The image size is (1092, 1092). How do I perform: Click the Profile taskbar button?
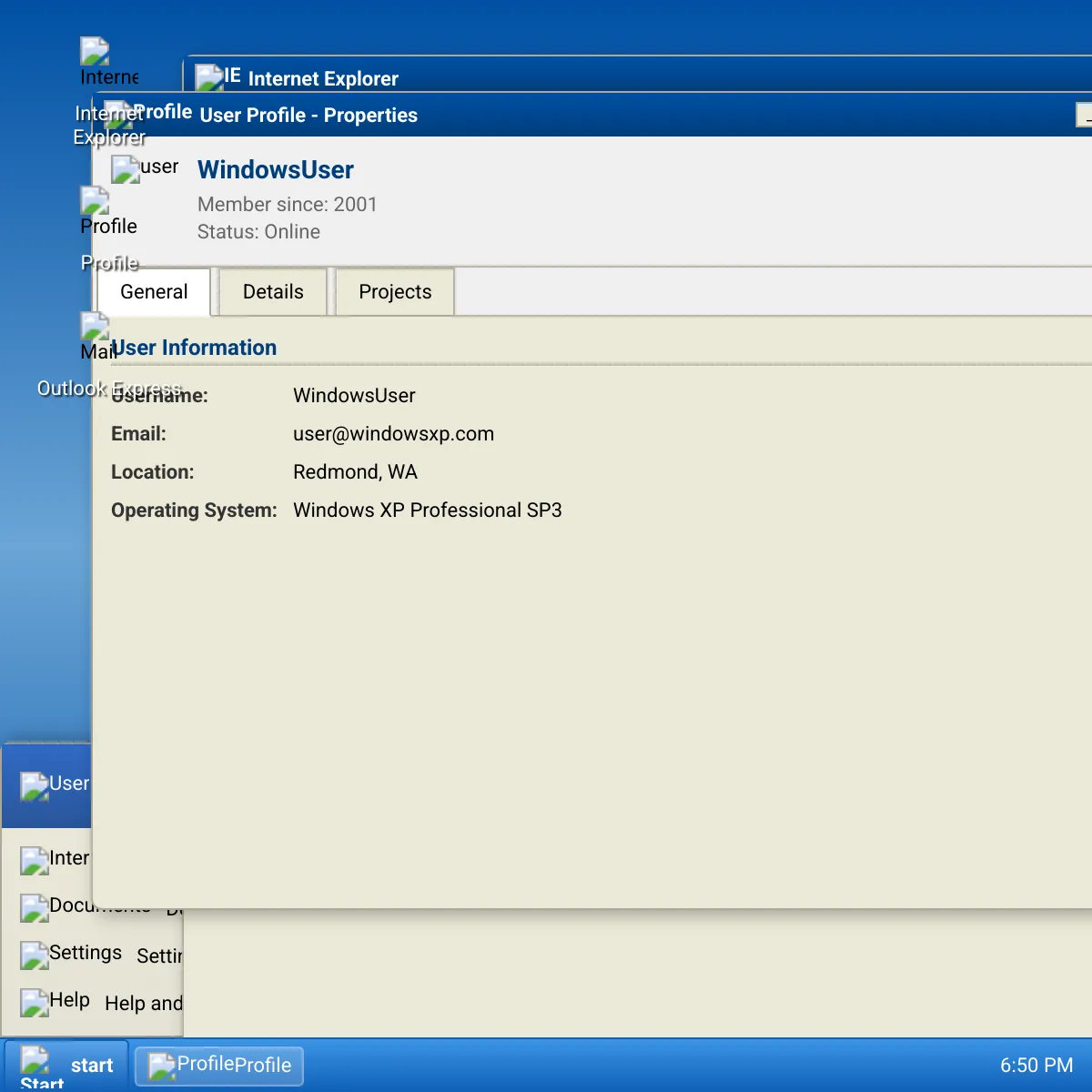[x=219, y=1066]
